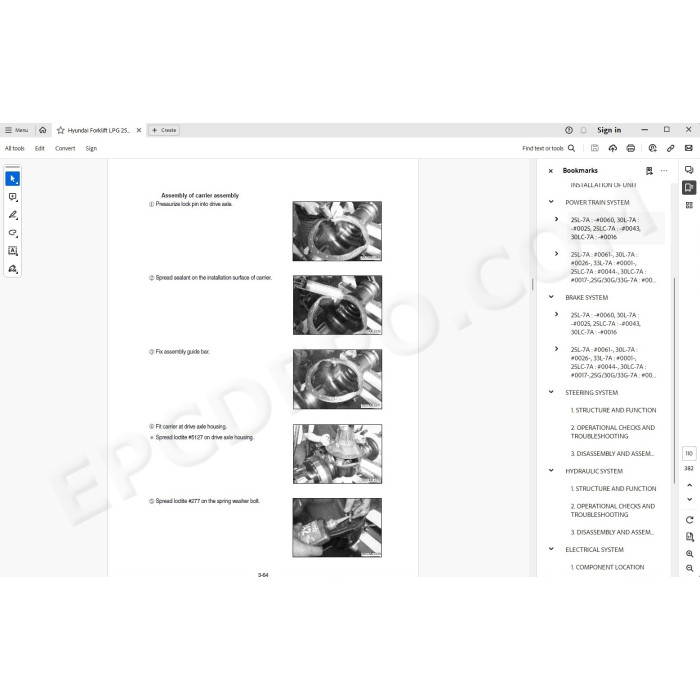Open POWER TRAIN SYSTEM bookmark
This screenshot has width=700, height=700.
(x=597, y=203)
